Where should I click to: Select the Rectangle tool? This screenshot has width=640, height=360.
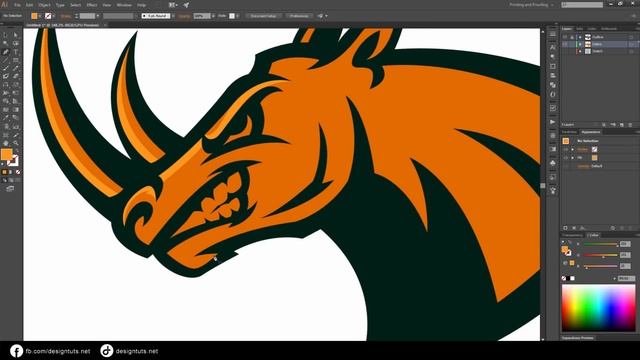[16, 60]
